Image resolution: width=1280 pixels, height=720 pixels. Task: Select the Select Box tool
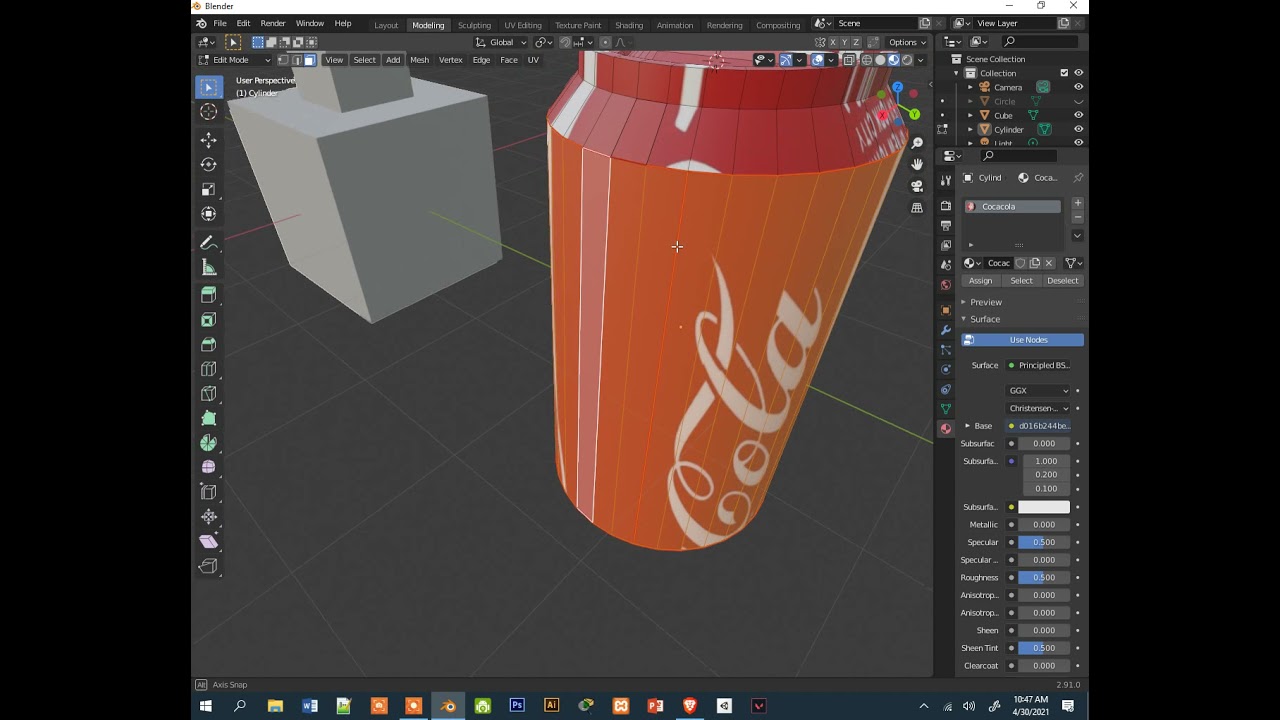pos(208,88)
